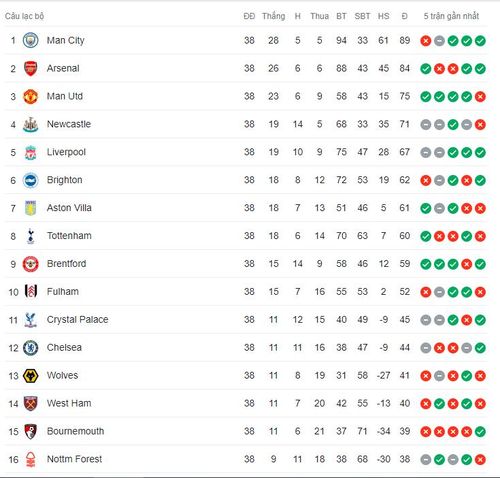This screenshot has width=500, height=478.
Task: Select the HS column header
Action: coord(383,16)
